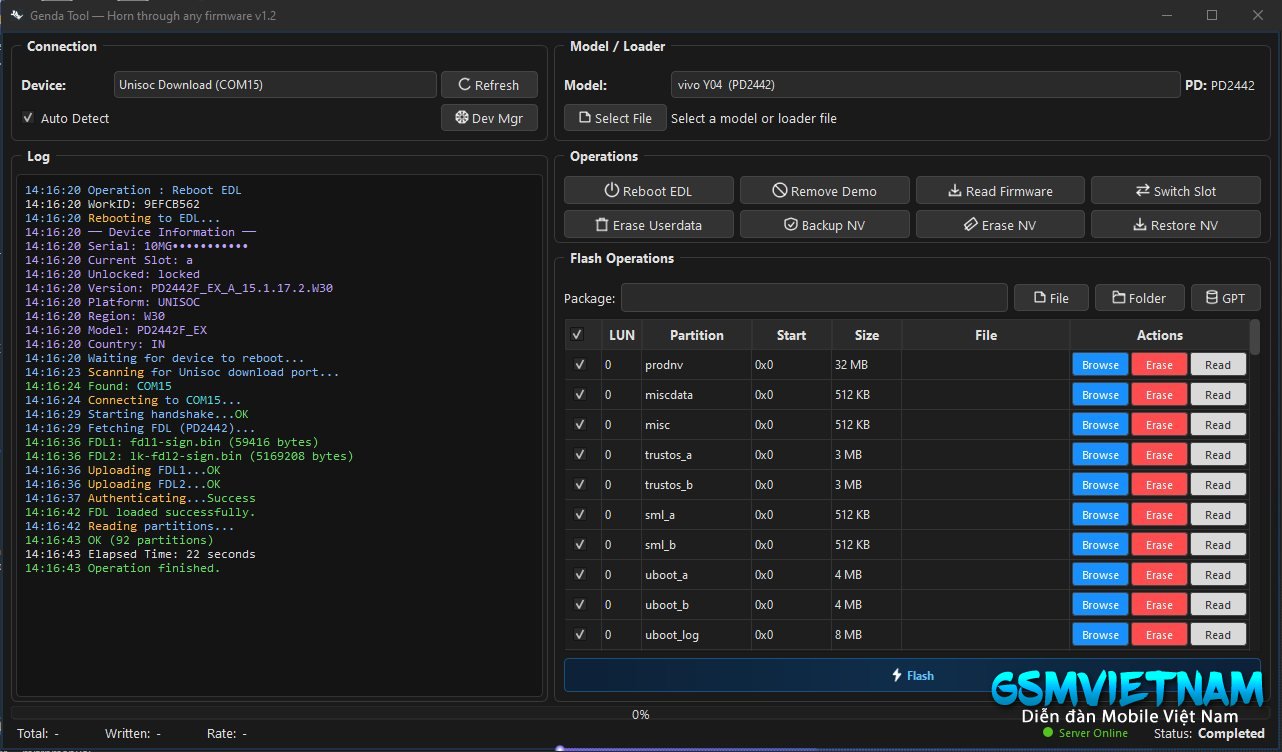
Task: Expand the Model selection combo box
Action: pyautogui.click(x=924, y=85)
